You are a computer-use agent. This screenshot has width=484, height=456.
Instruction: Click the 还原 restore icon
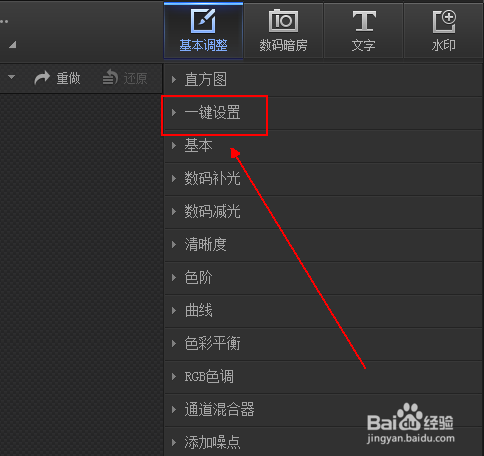(x=110, y=77)
